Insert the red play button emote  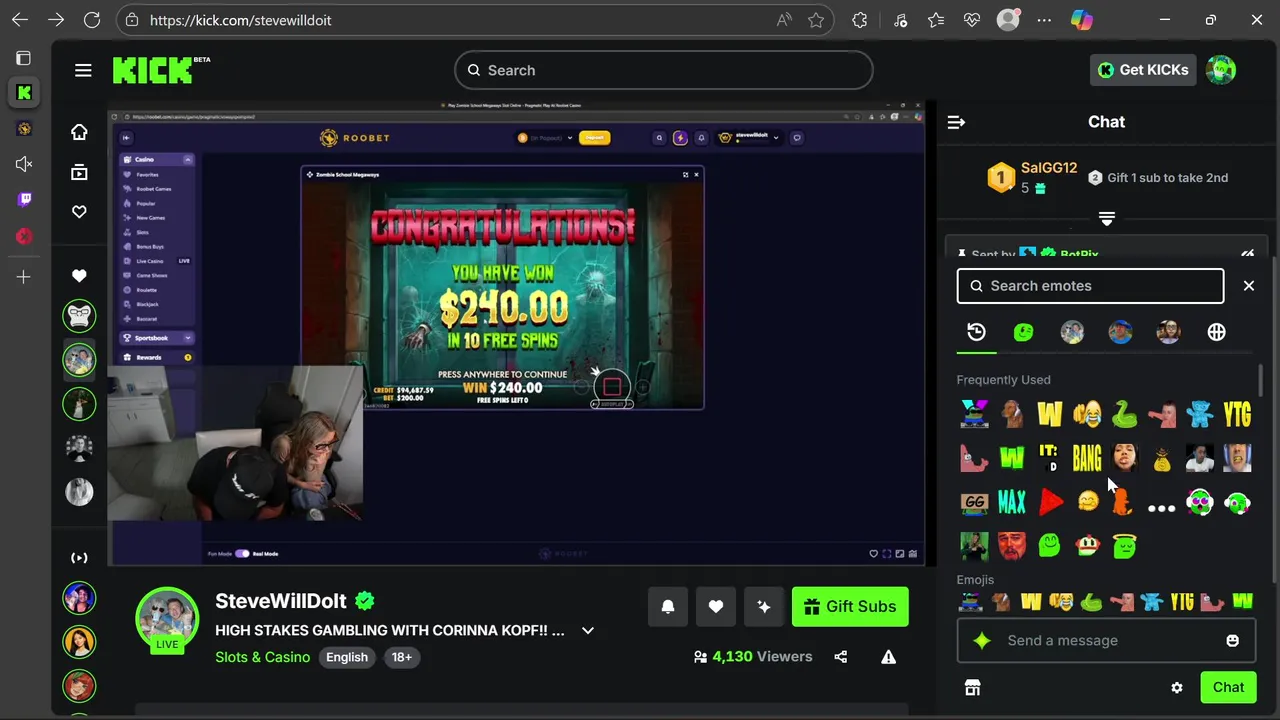(1050, 502)
